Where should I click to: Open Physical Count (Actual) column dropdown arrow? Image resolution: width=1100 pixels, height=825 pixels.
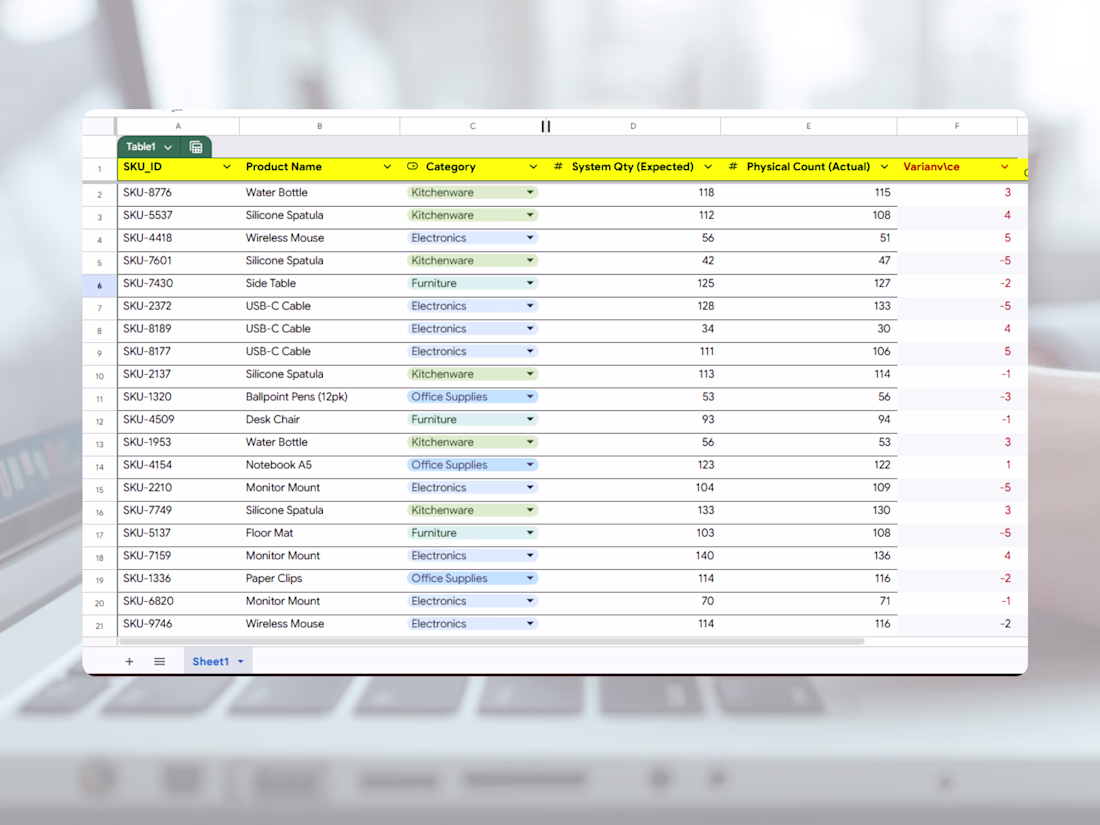tap(884, 167)
